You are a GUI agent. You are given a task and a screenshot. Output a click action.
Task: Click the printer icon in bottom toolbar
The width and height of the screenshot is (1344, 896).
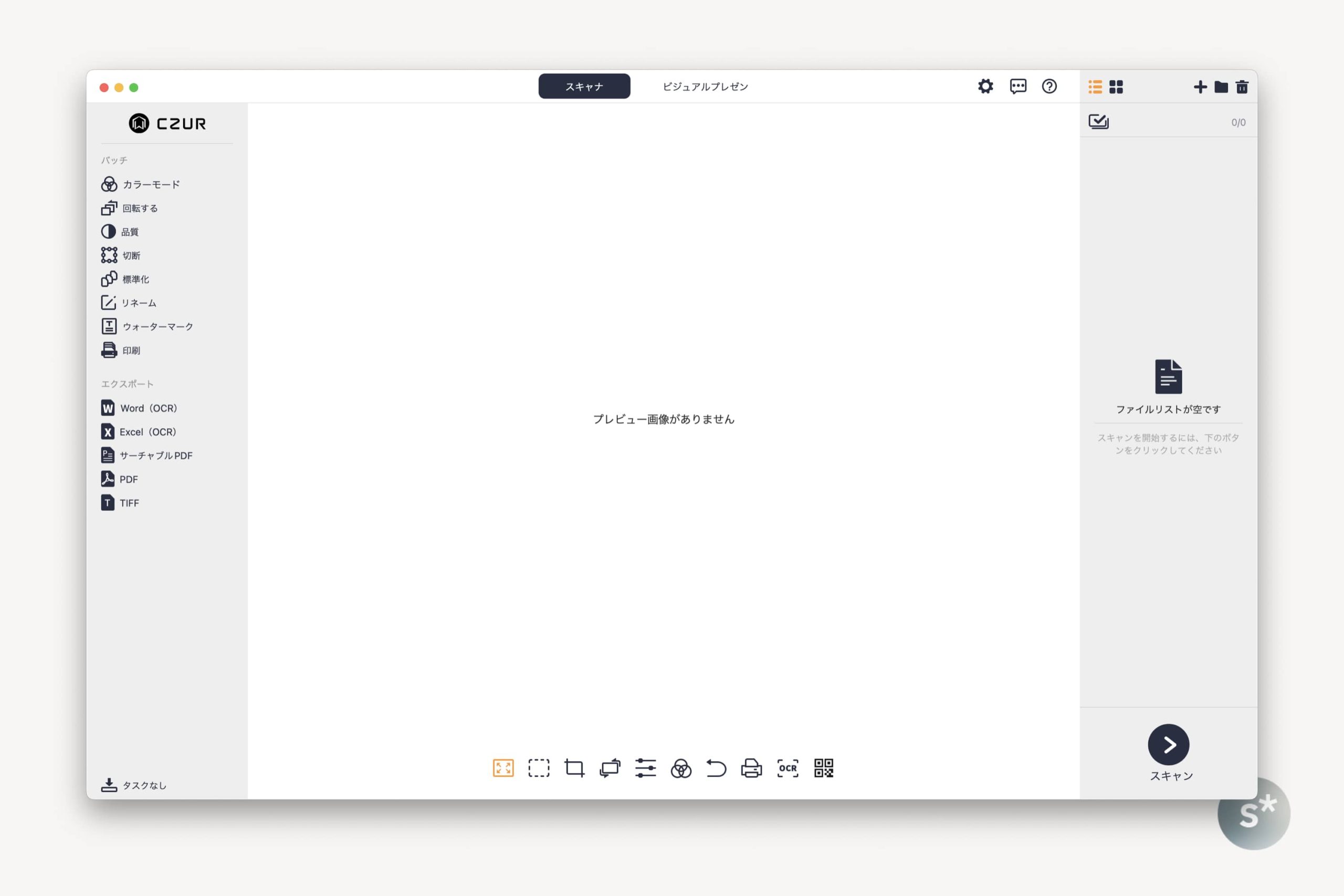(x=751, y=768)
